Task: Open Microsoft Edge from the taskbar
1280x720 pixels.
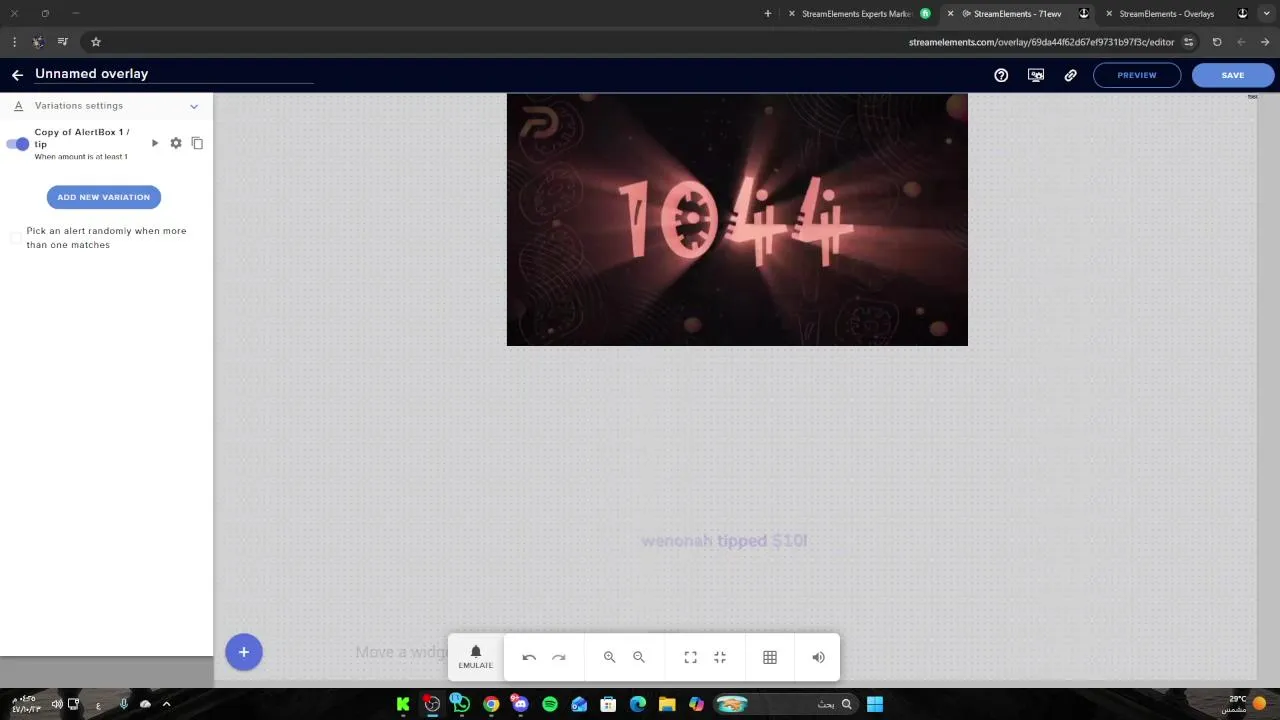Action: (x=638, y=704)
